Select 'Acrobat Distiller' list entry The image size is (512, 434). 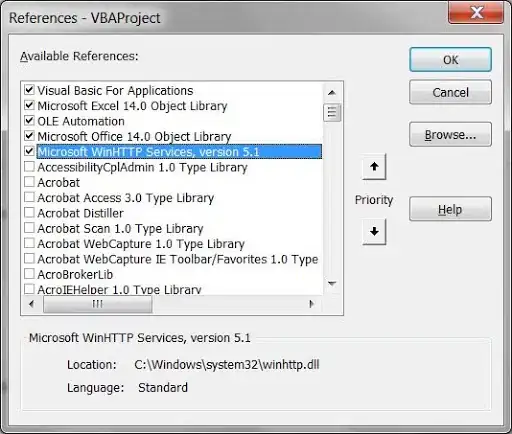point(80,213)
